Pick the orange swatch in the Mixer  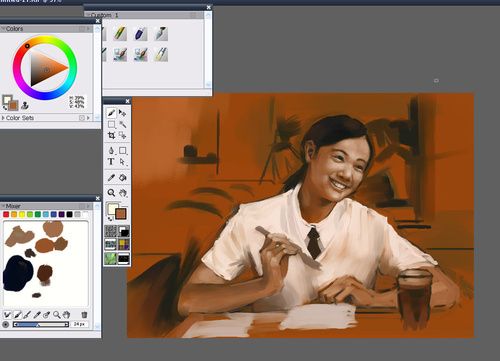[14, 214]
